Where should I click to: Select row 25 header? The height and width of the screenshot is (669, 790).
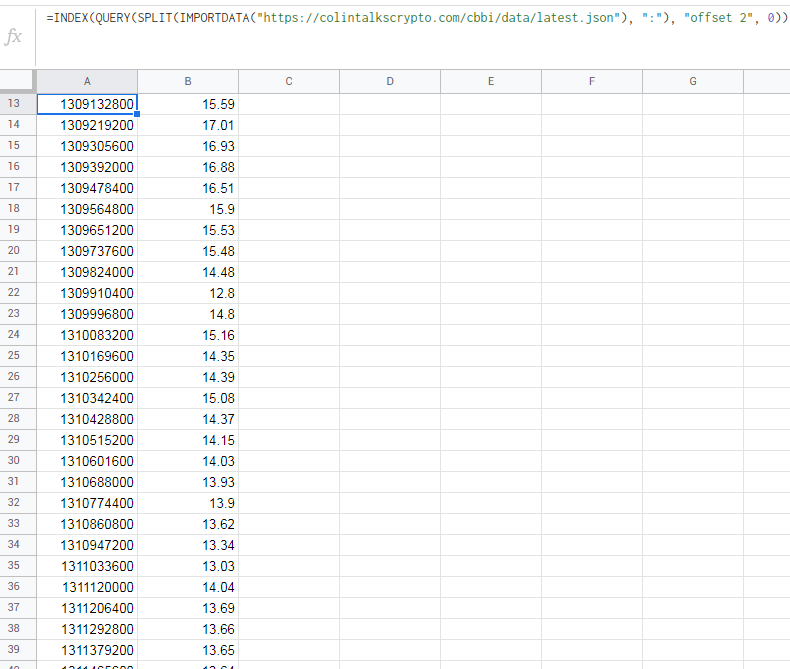pos(18,356)
